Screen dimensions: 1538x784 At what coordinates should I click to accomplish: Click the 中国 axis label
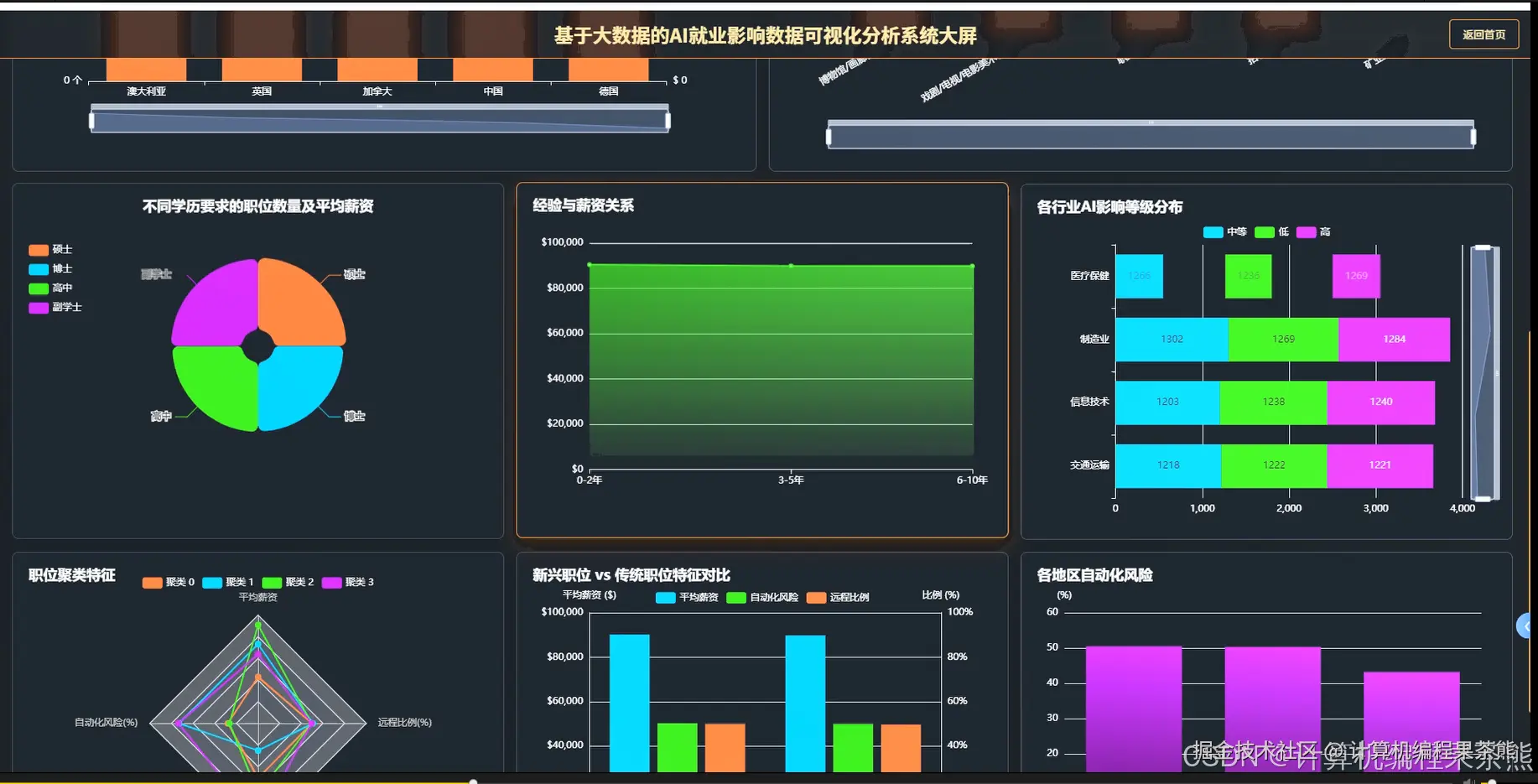click(x=493, y=91)
